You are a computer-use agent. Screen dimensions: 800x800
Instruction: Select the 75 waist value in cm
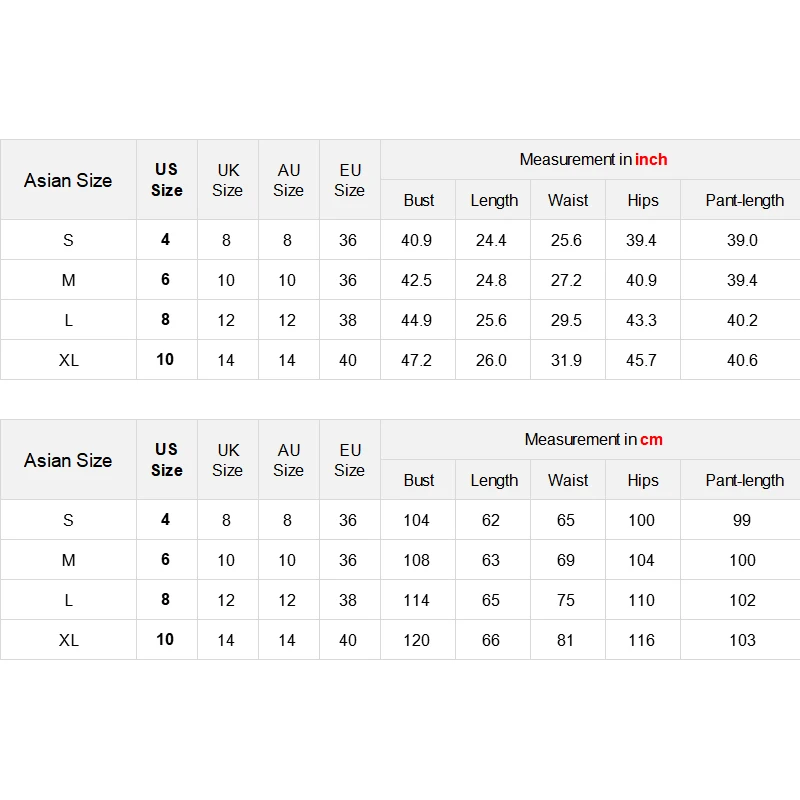click(566, 600)
